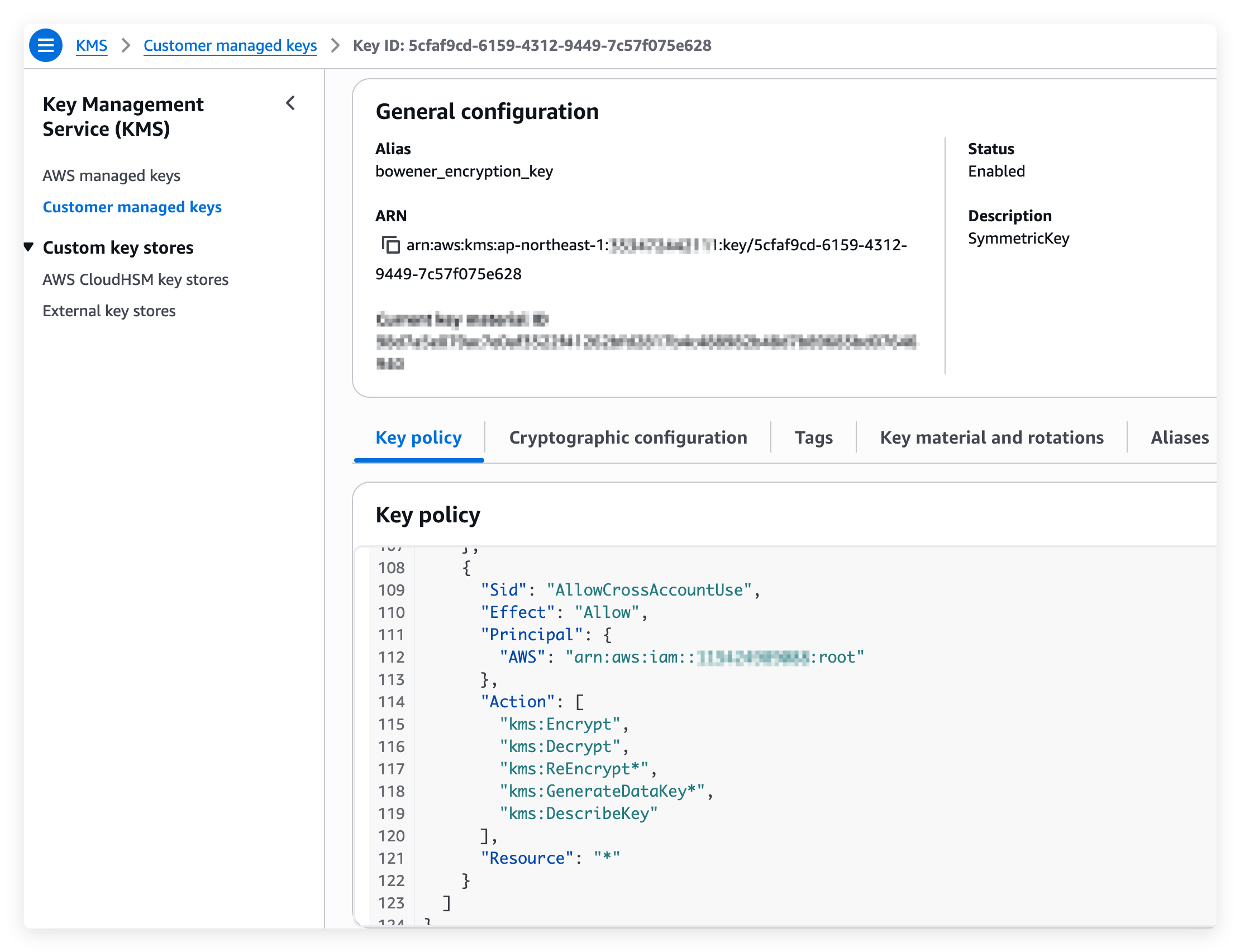Click line number 121 in policy gutter

coord(391,858)
